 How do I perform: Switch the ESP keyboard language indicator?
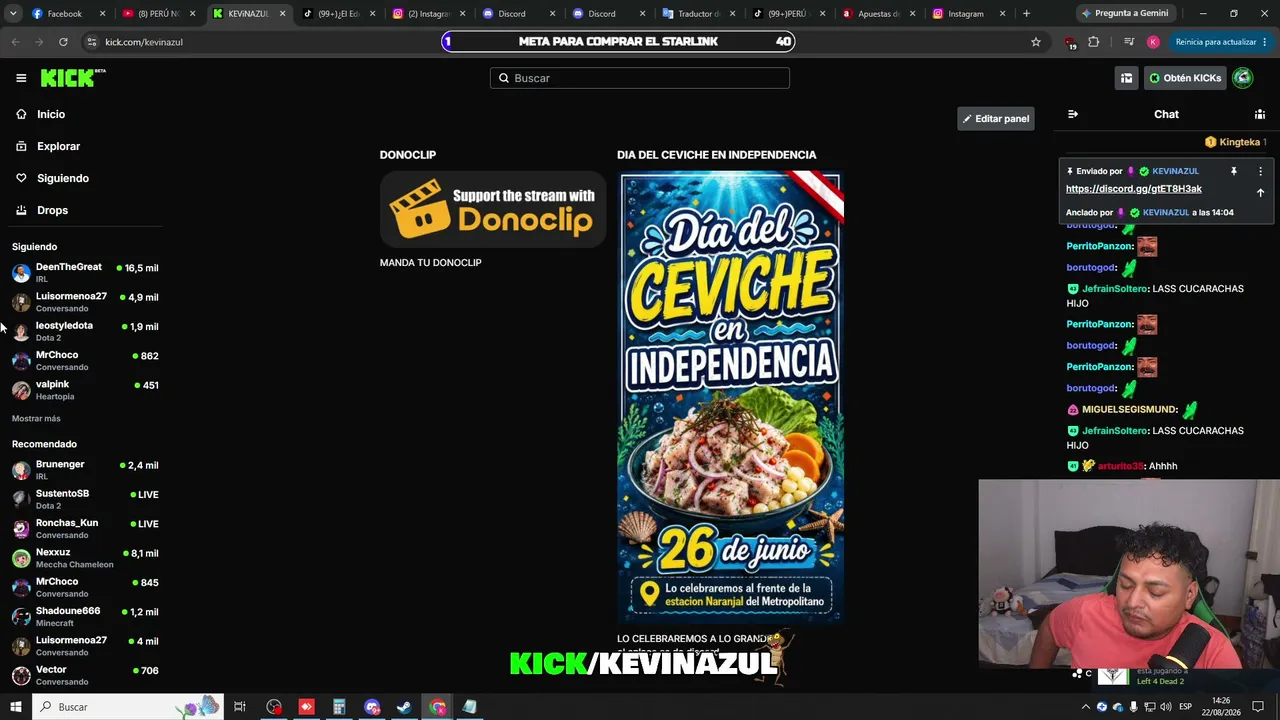1185,707
